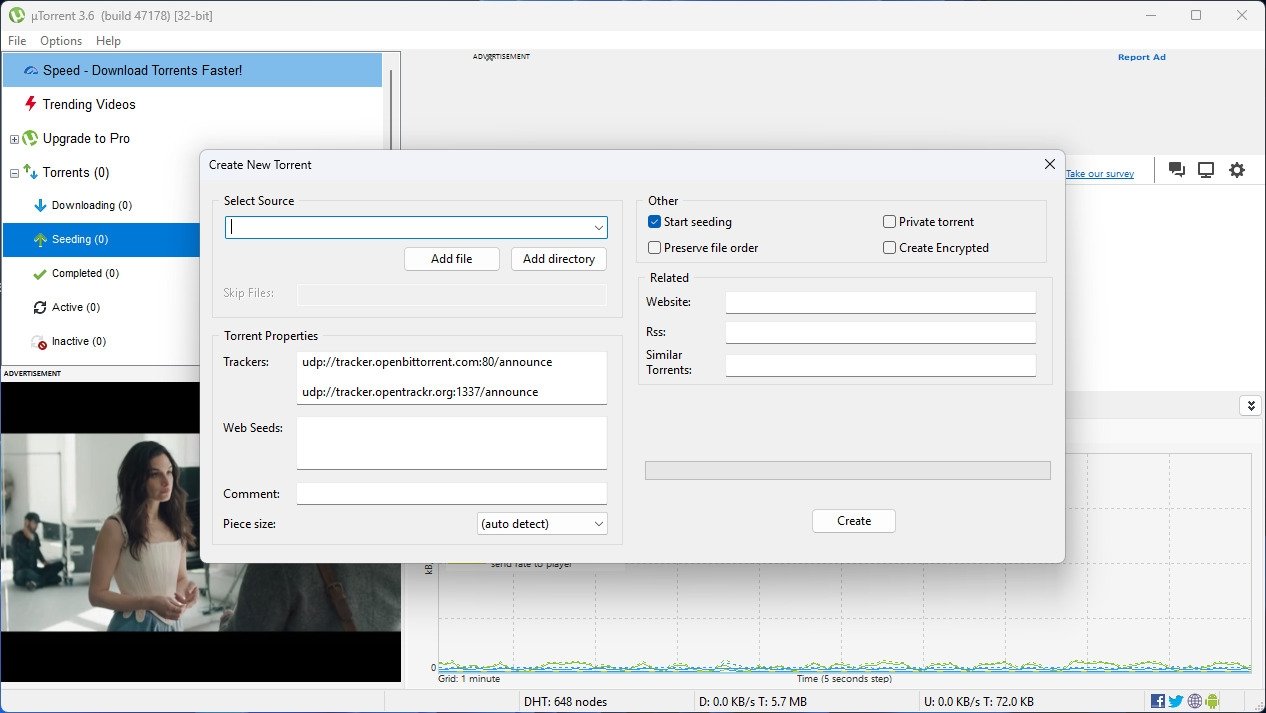Click the Android icon in status bar
The image size is (1266, 713).
click(1213, 701)
